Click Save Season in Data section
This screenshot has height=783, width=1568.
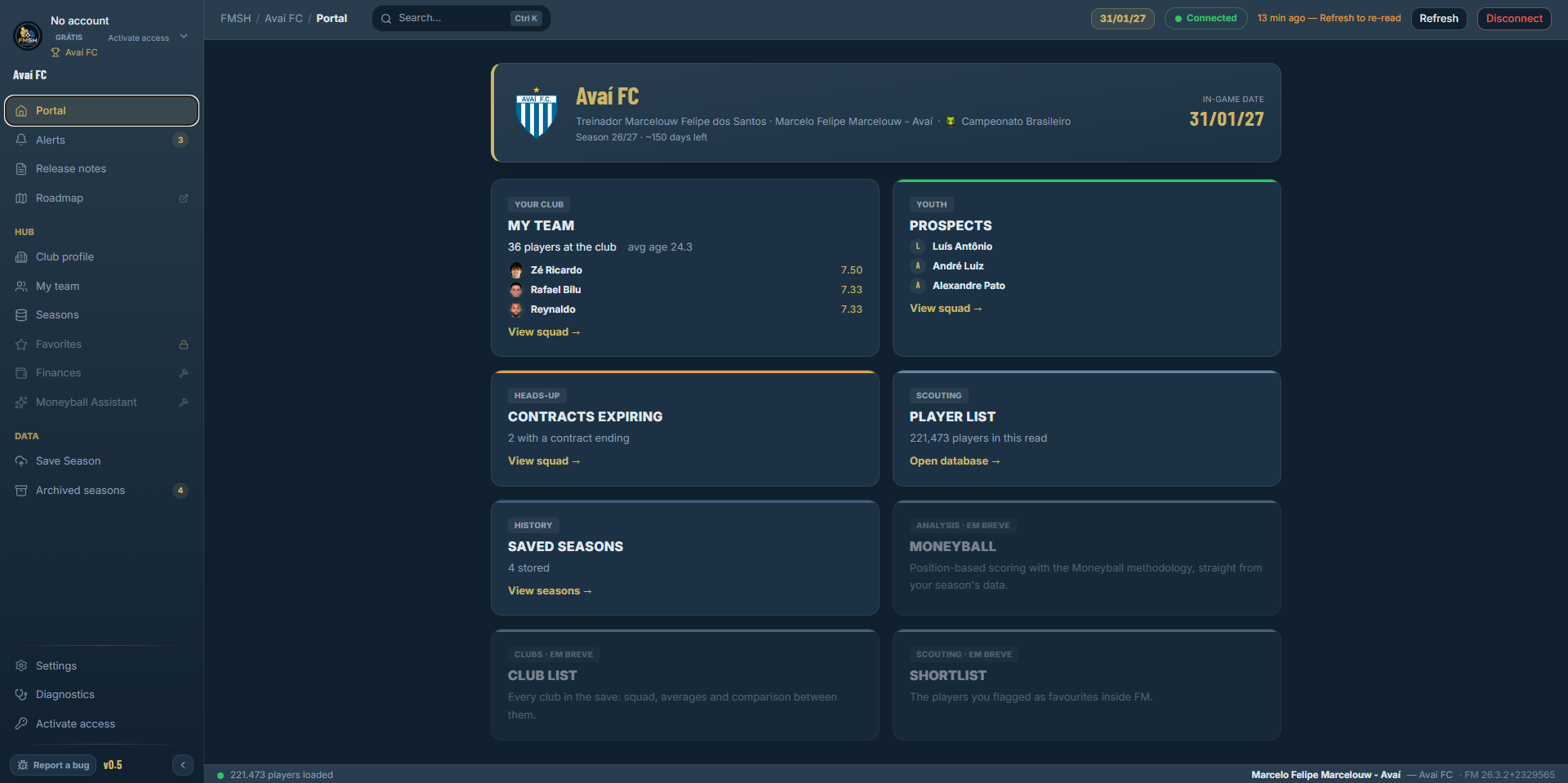pos(101,461)
